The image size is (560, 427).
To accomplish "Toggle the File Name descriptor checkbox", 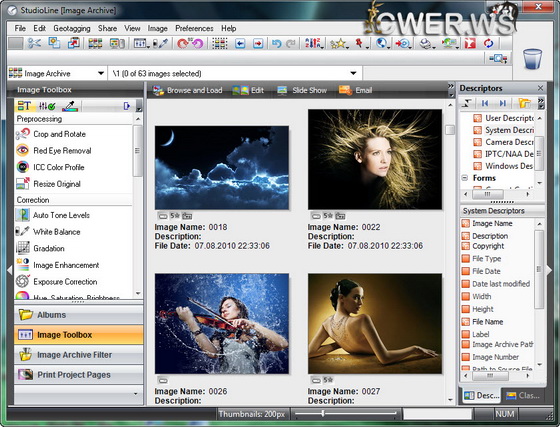I will pyautogui.click(x=465, y=322).
